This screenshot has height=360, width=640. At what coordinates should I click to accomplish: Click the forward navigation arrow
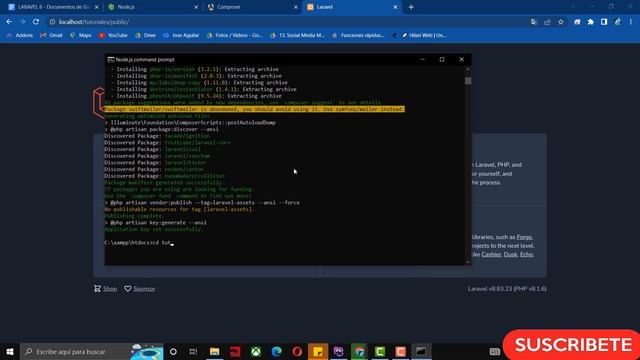[22, 22]
